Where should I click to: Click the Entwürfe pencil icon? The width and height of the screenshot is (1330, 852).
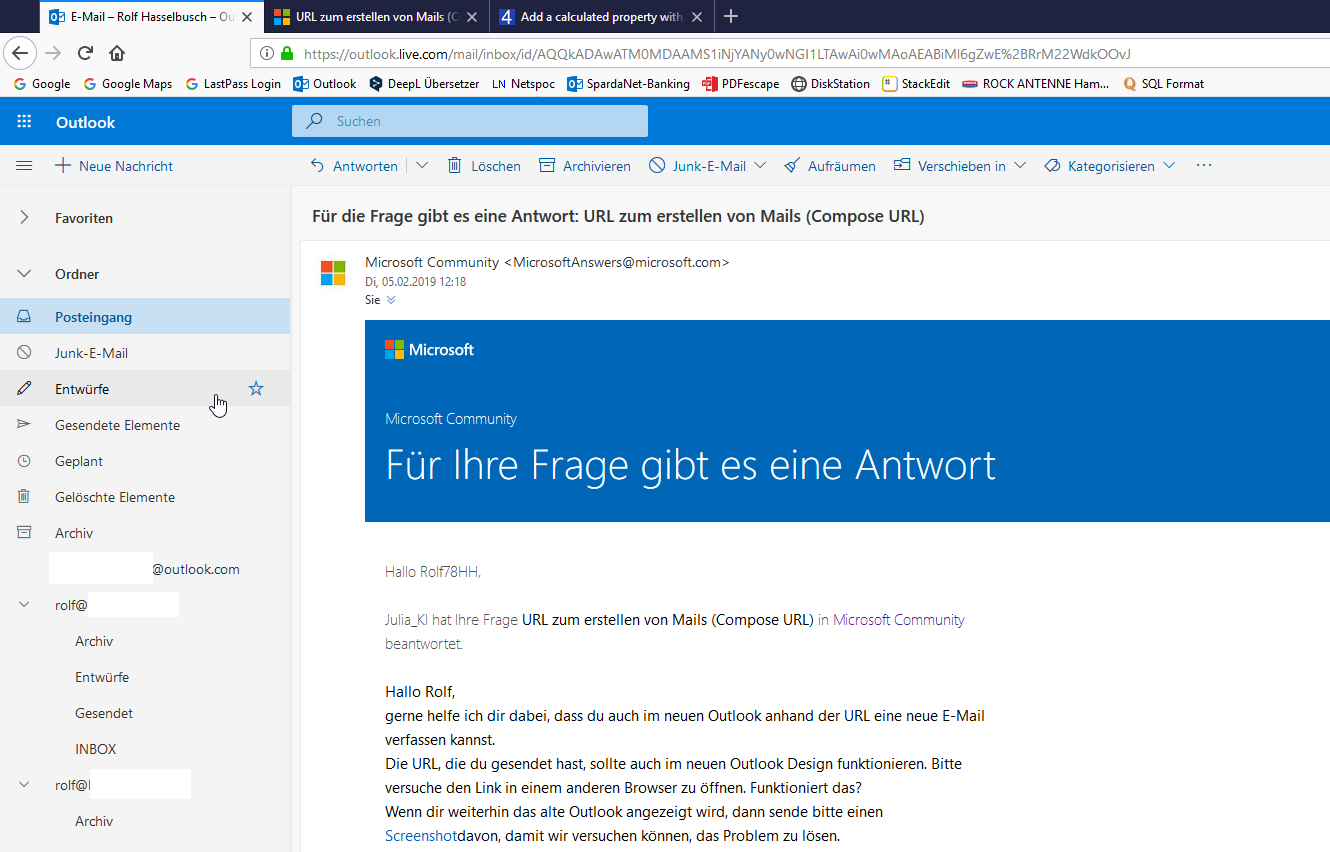[x=24, y=389]
